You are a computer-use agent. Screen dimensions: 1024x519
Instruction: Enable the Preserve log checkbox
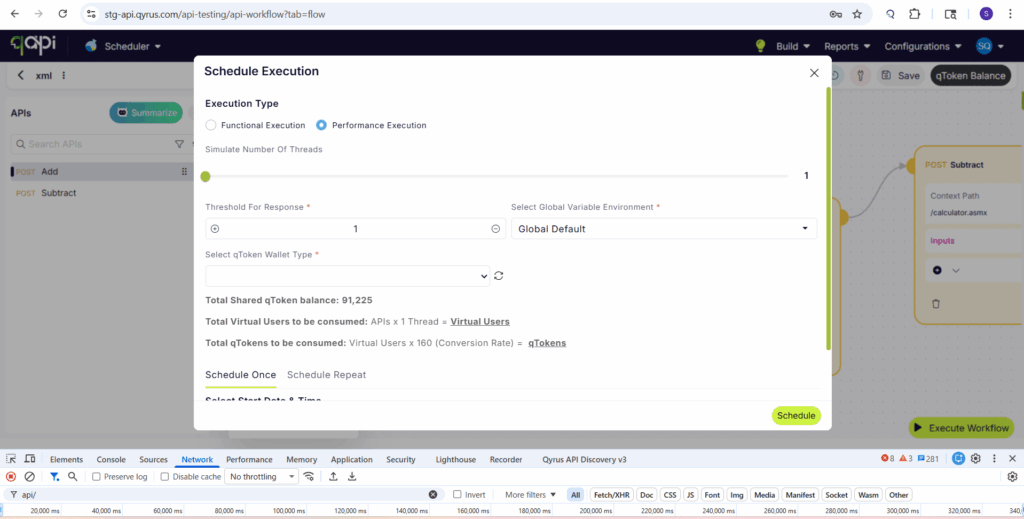coord(96,477)
